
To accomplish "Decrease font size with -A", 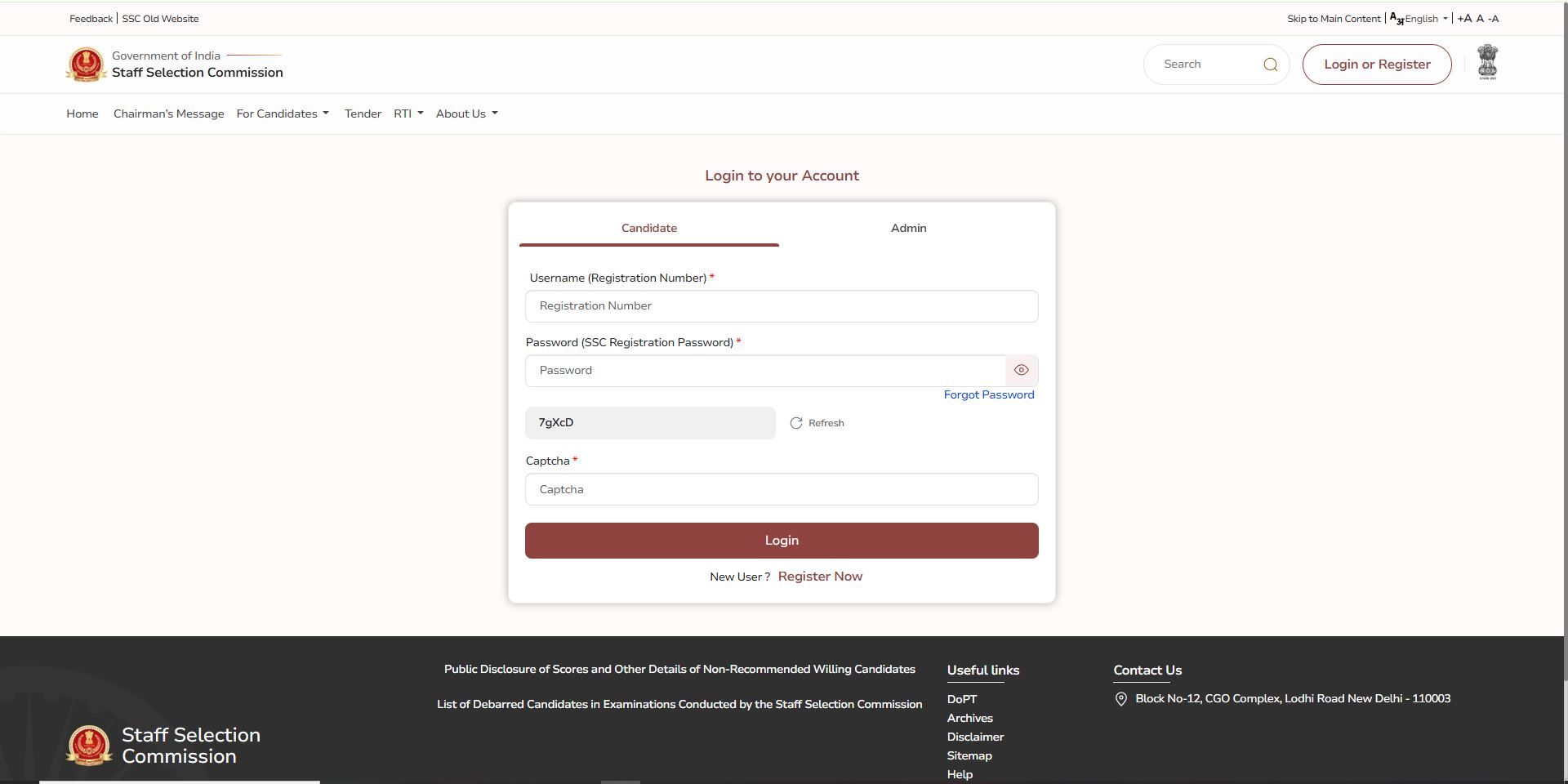I will [1493, 19].
